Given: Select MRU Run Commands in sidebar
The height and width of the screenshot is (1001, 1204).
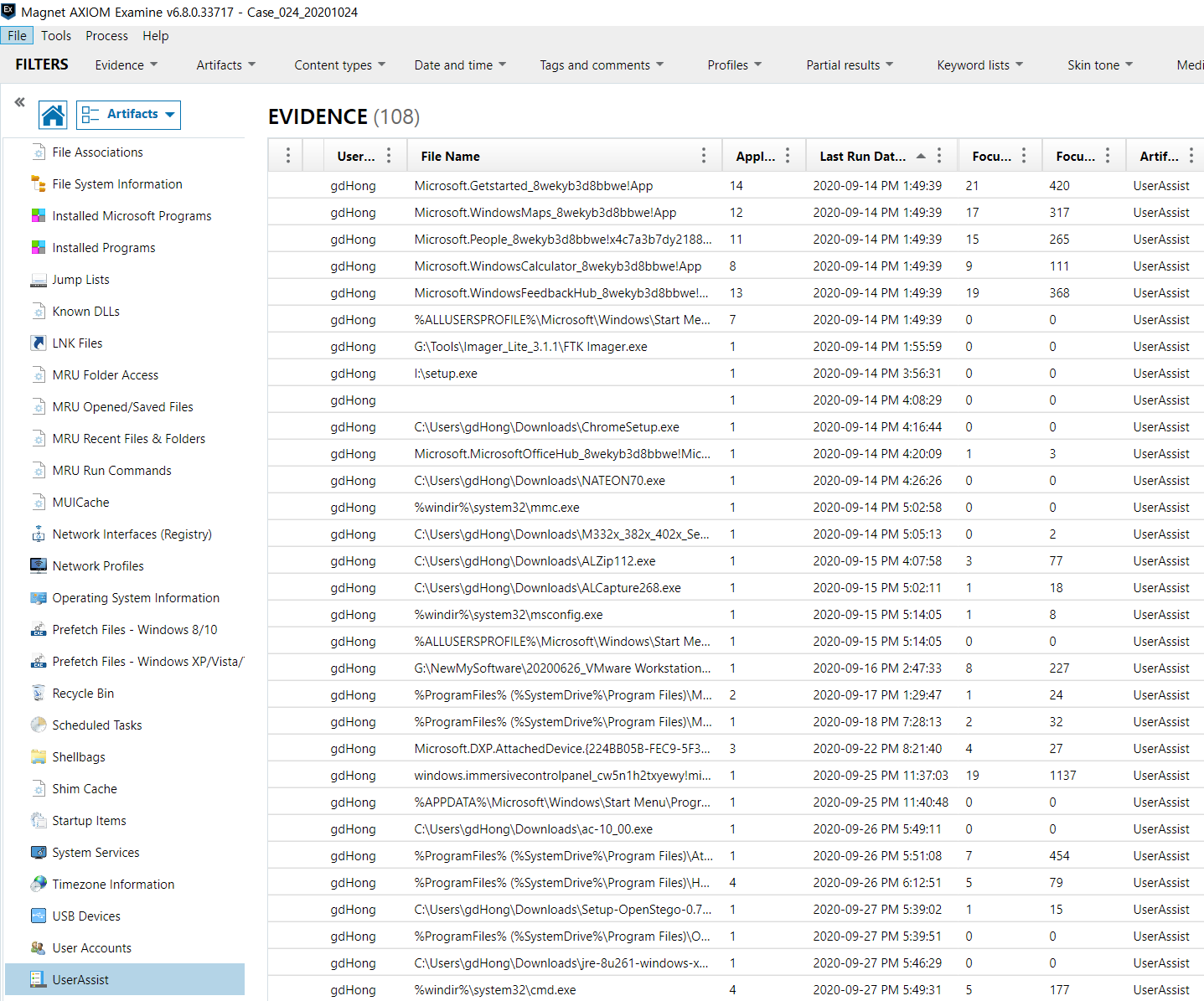Looking at the screenshot, I should click(111, 471).
